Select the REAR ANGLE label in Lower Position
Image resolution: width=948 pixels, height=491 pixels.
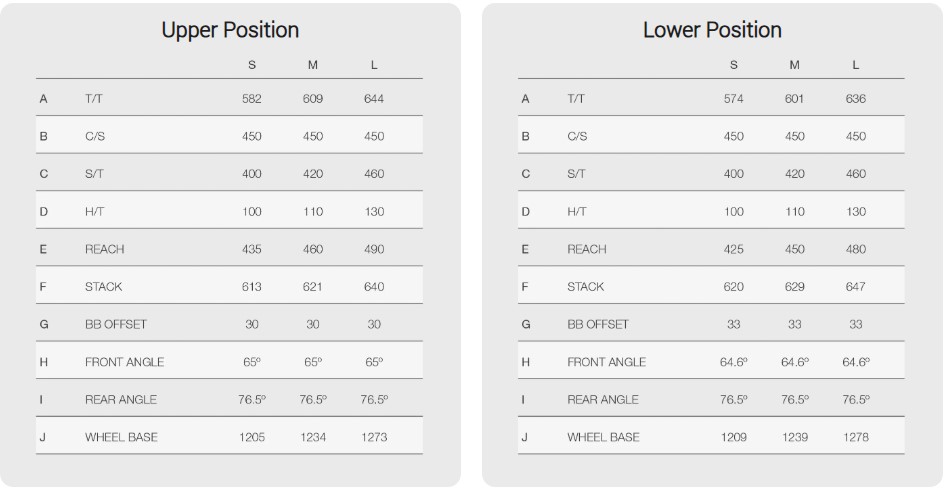[x=602, y=399]
